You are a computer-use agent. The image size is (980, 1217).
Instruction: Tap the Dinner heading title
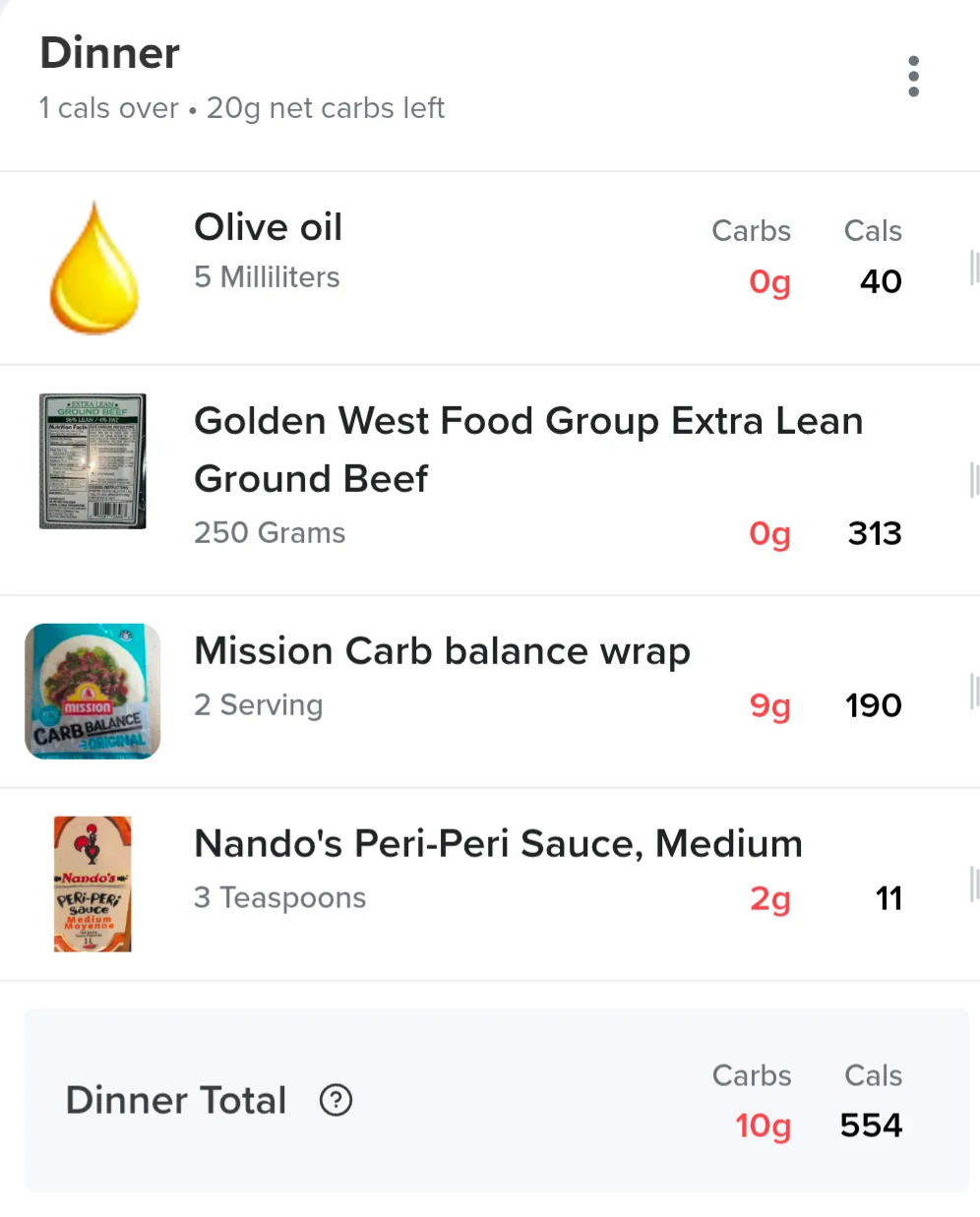pos(109,53)
